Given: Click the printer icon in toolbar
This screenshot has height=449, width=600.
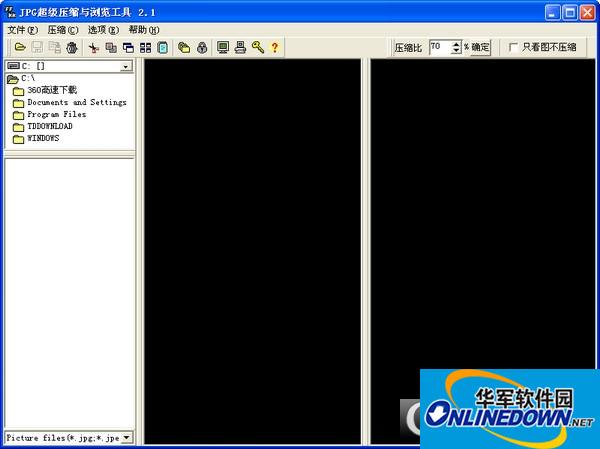Looking at the screenshot, I should 240,47.
